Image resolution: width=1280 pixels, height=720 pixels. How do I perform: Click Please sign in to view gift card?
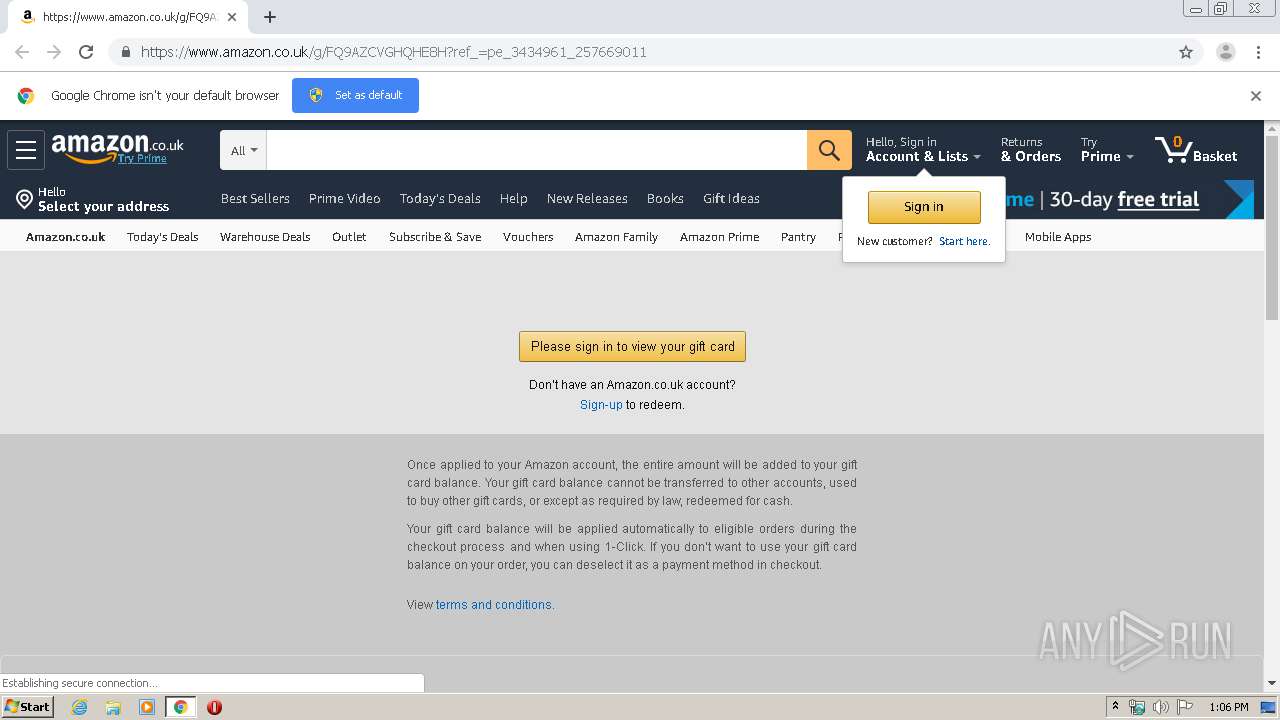click(x=632, y=346)
